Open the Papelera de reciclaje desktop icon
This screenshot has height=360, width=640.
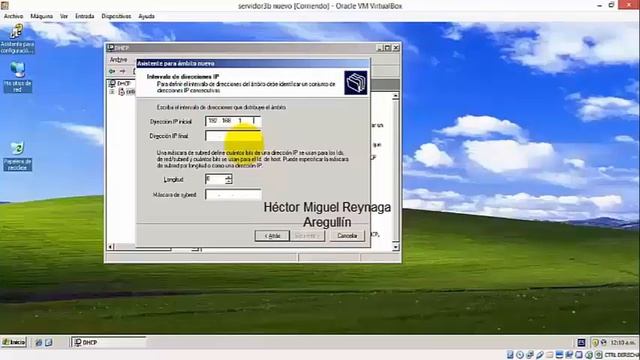[x=17, y=156]
